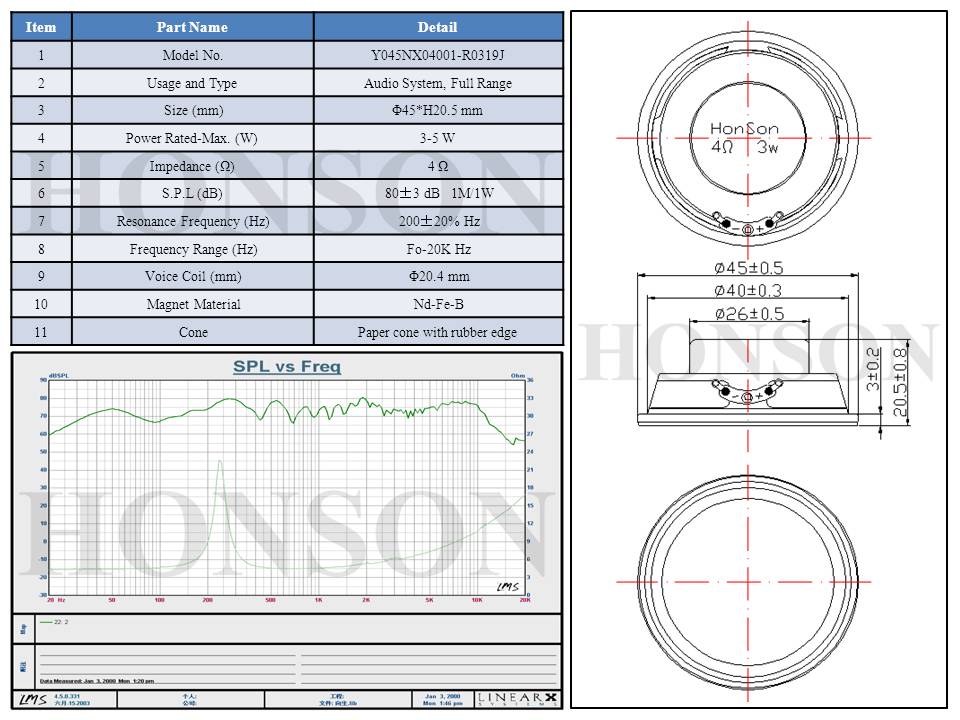Select the Item column header
The image size is (960, 720).
tap(41, 27)
